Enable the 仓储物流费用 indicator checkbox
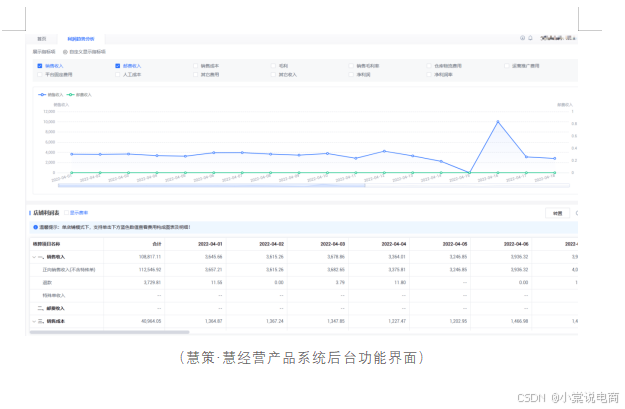 [x=429, y=66]
